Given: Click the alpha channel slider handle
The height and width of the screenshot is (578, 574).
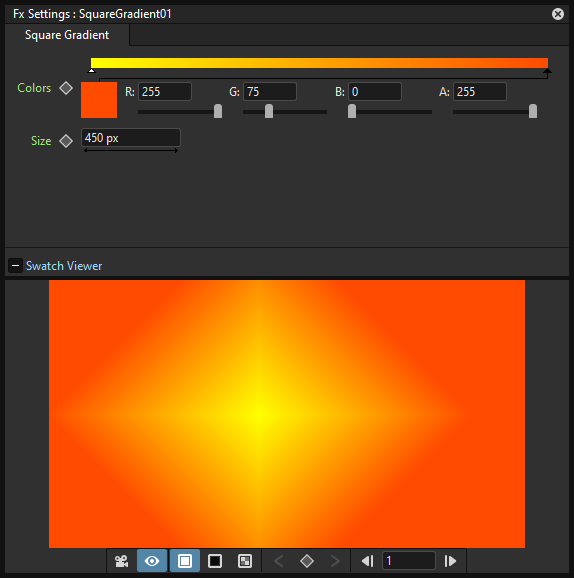Looking at the screenshot, I should click(533, 111).
